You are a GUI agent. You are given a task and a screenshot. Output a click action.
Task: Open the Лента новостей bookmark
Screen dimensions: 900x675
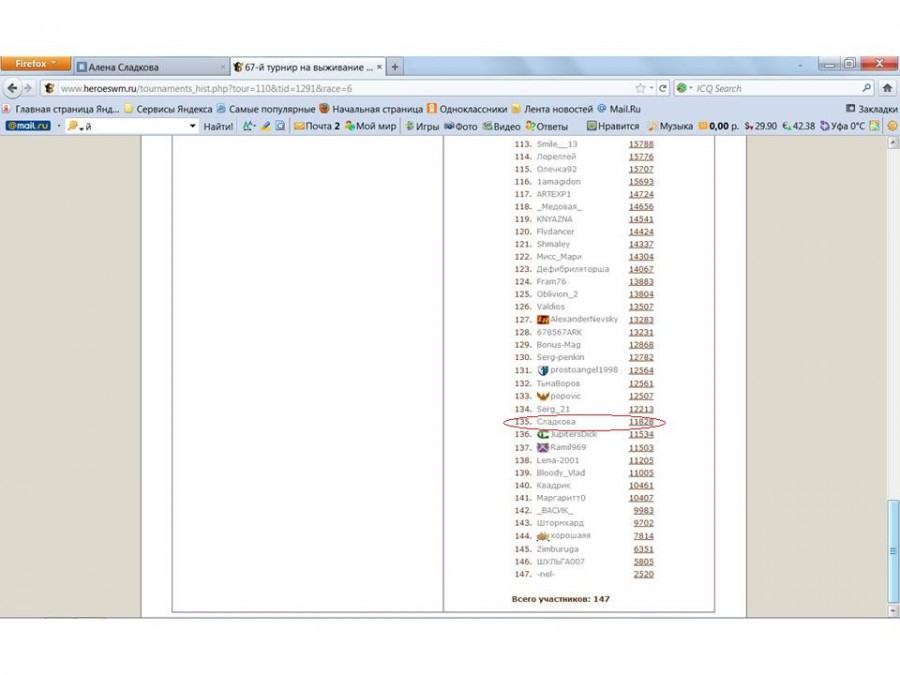(x=552, y=109)
